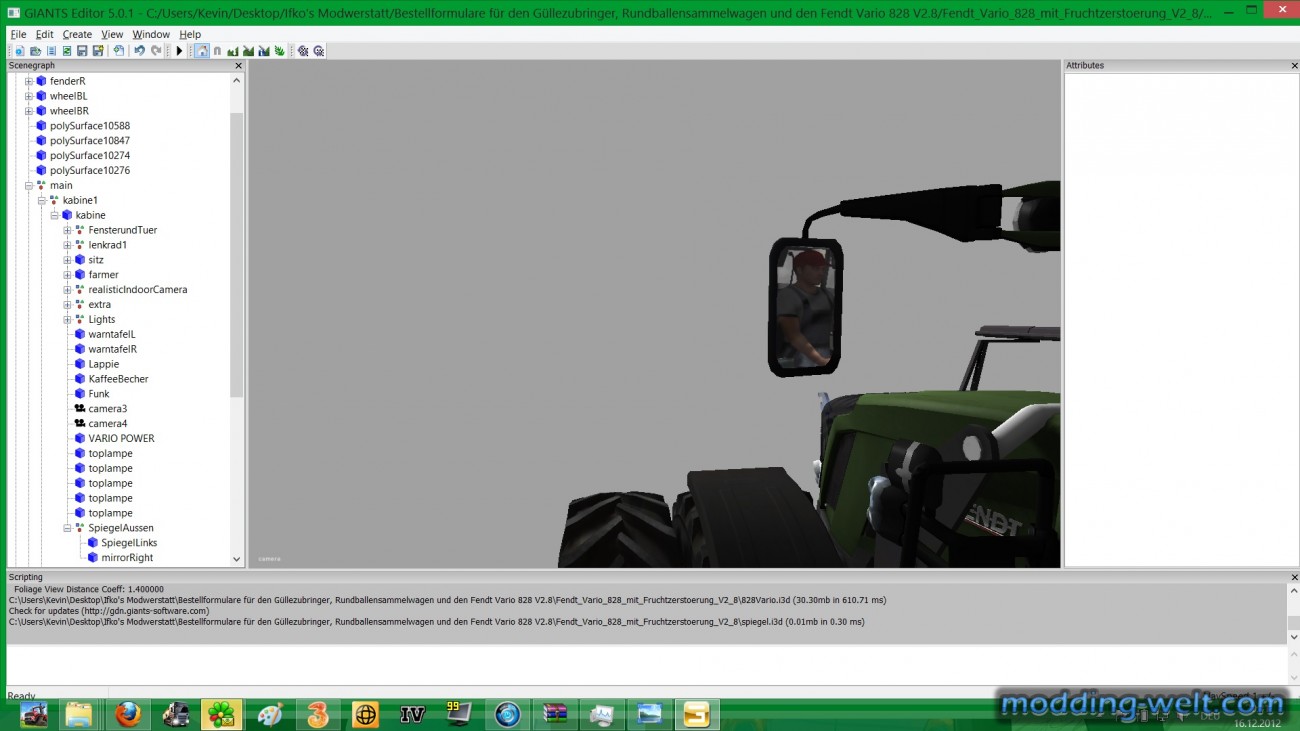Open Firefox from the taskbar
Screen dimensions: 1300x731
pyautogui.click(x=127, y=715)
